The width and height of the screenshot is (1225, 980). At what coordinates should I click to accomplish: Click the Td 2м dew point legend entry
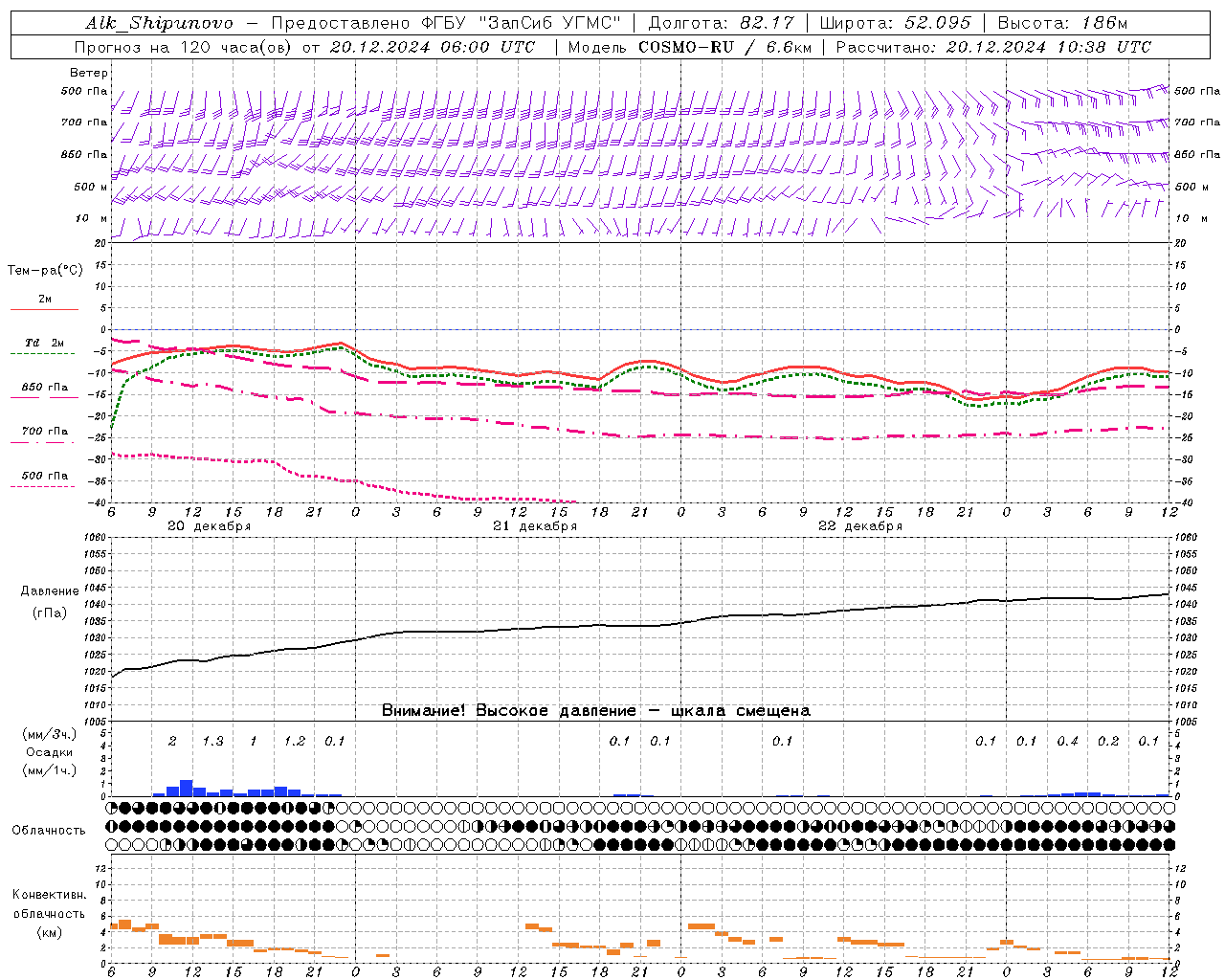click(x=45, y=343)
